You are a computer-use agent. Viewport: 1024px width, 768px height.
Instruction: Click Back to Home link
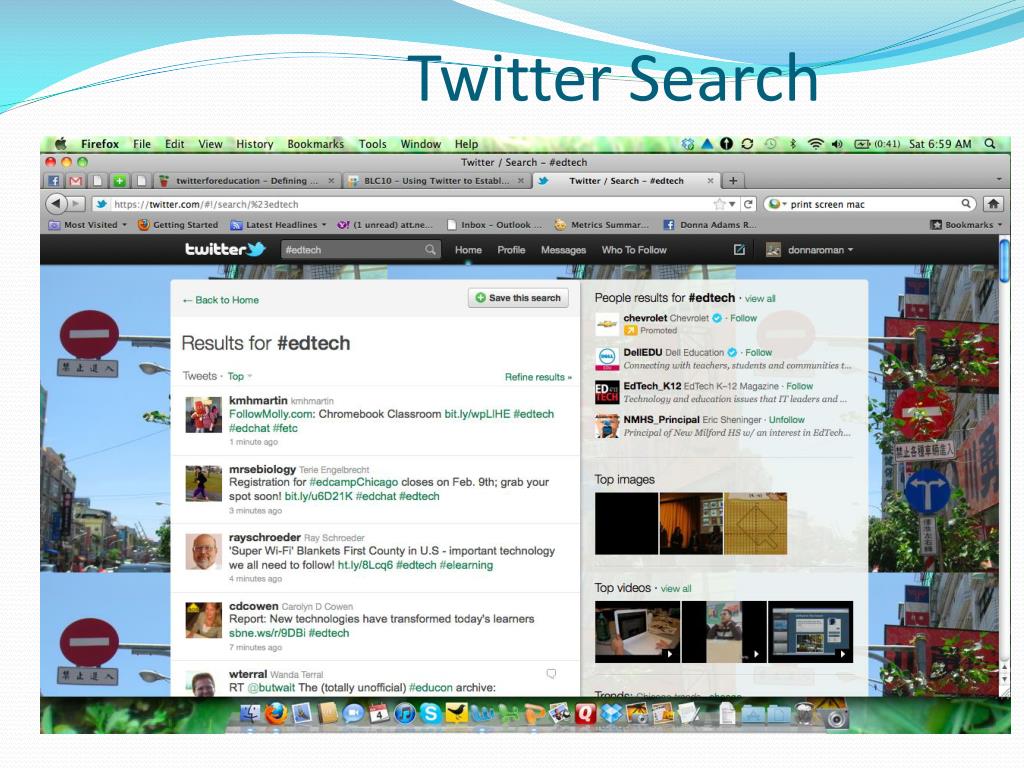(221, 300)
